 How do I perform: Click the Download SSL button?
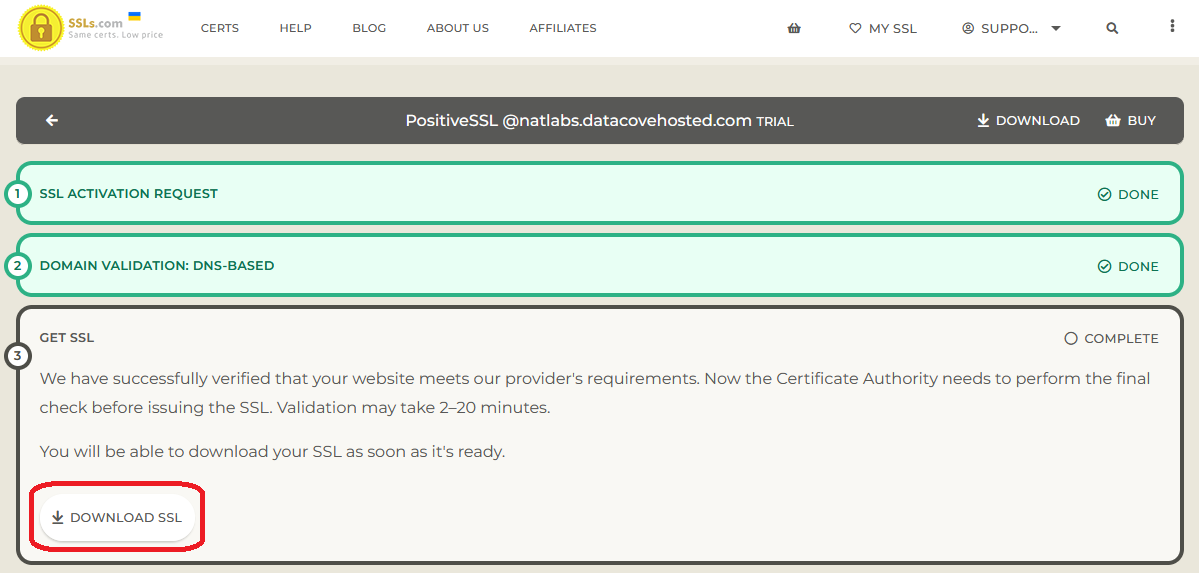click(117, 518)
